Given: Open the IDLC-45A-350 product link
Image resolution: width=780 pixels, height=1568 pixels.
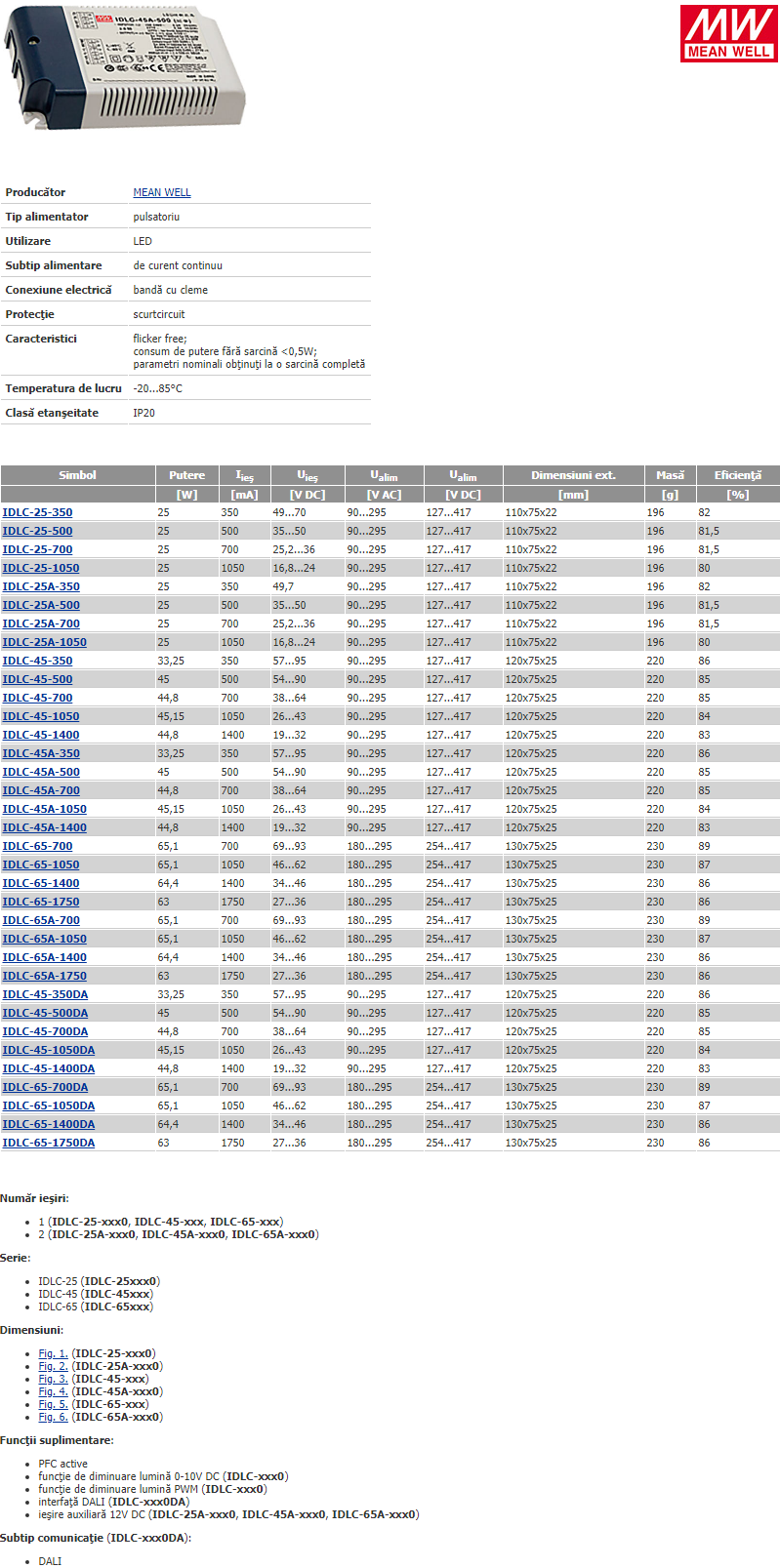Looking at the screenshot, I should click(41, 753).
